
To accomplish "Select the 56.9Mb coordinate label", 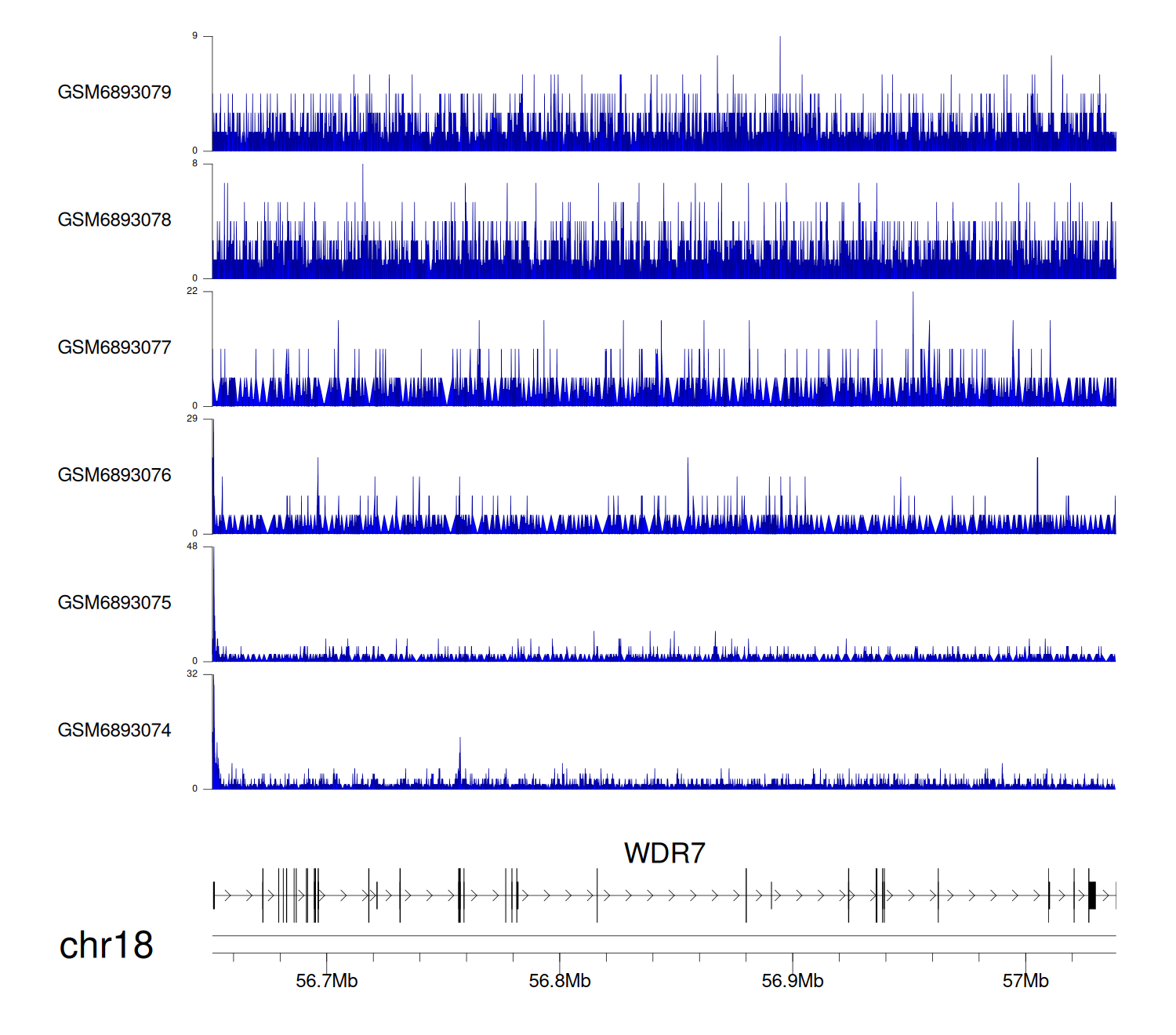I will (x=792, y=981).
